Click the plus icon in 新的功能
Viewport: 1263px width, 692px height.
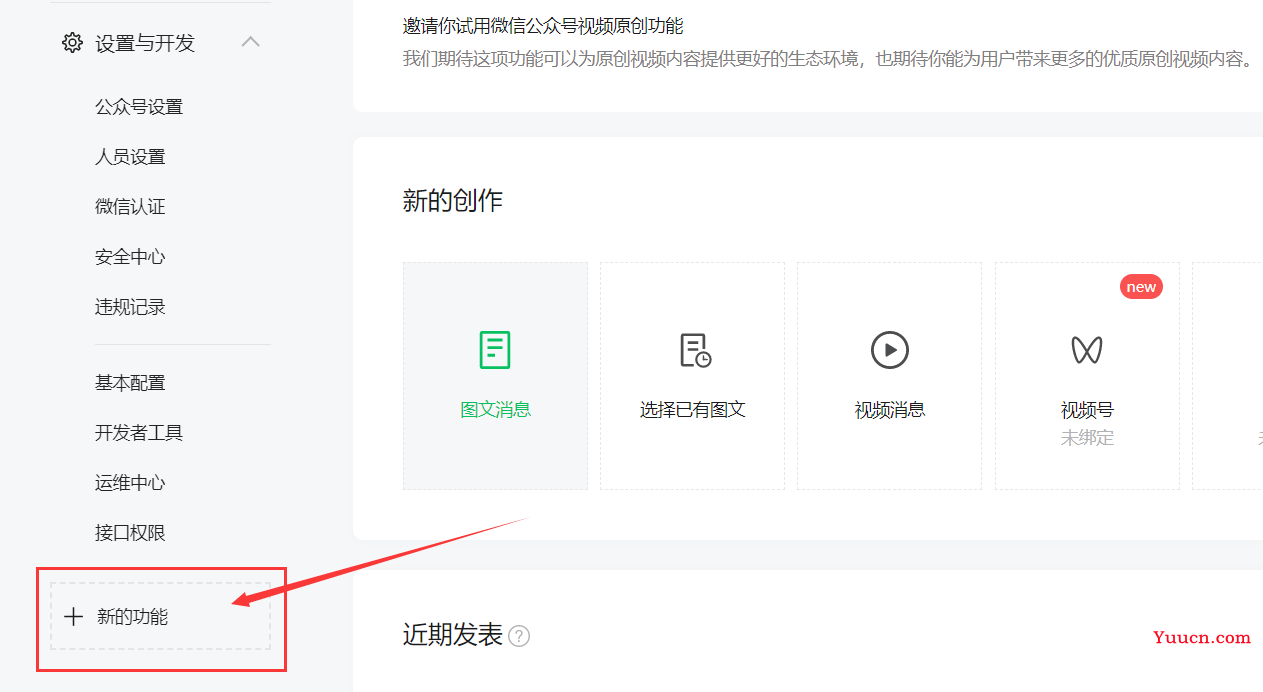point(73,617)
